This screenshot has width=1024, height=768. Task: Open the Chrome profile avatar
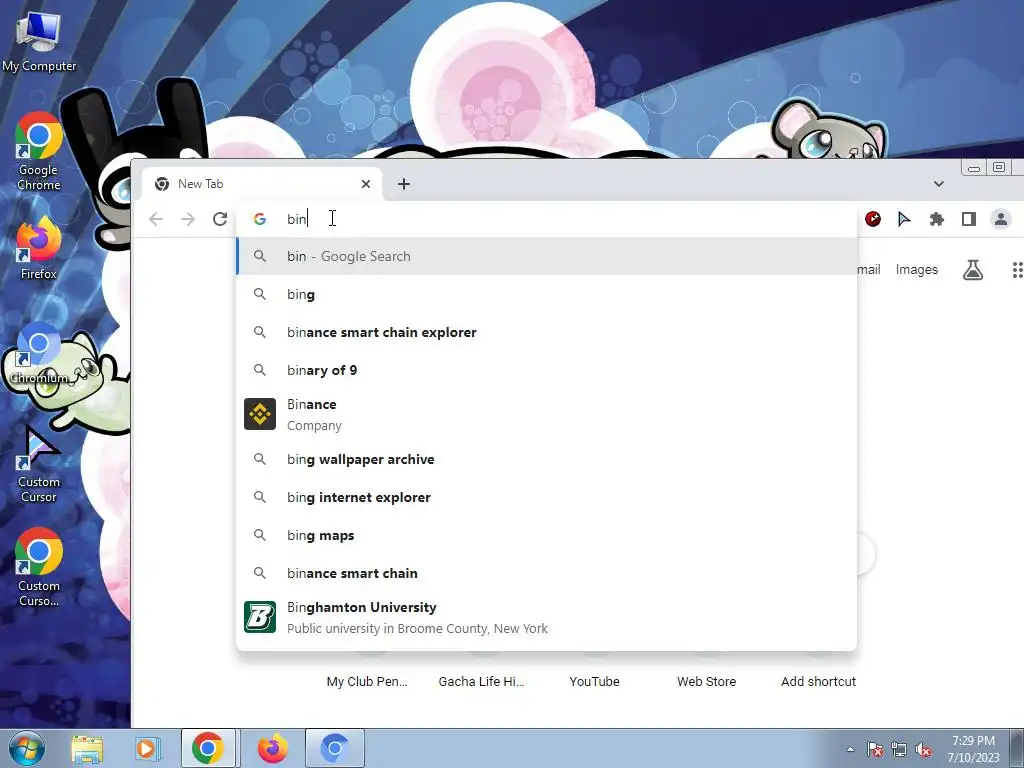[1000, 219]
